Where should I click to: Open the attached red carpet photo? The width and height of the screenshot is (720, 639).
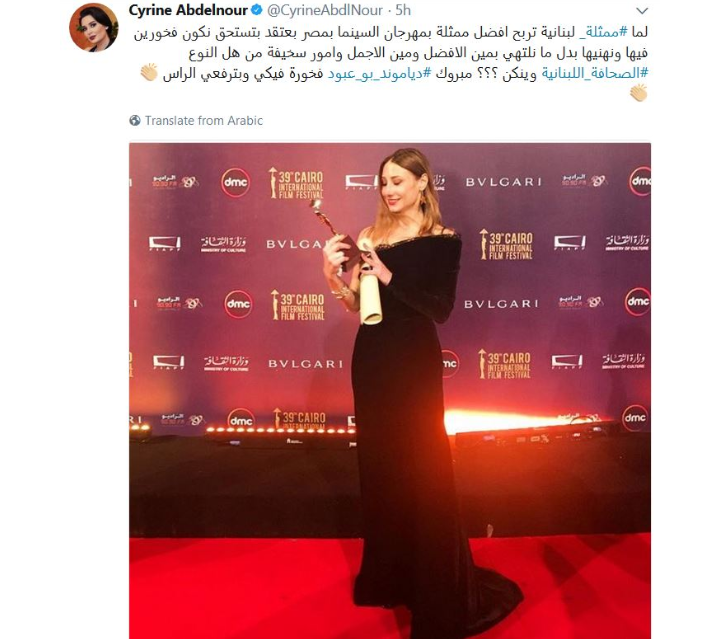coord(390,391)
